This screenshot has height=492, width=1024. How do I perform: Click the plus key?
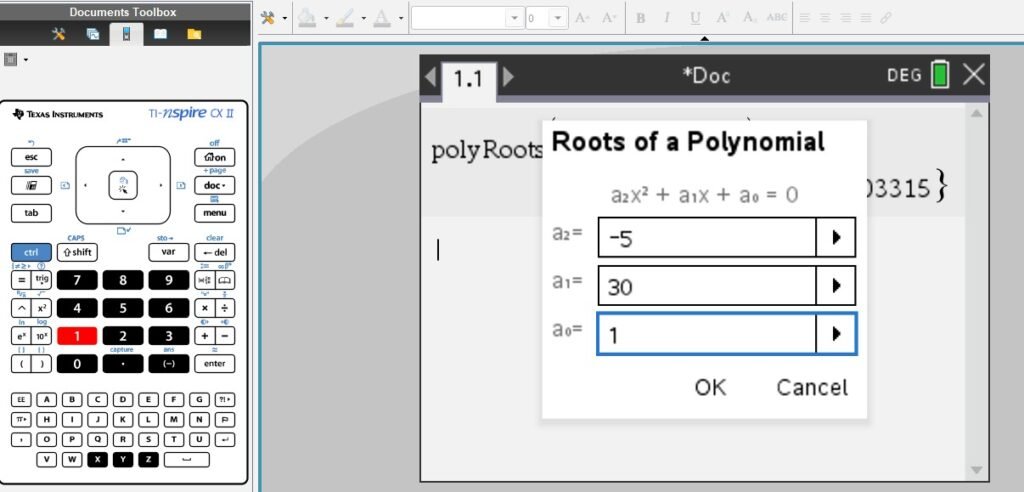point(204,336)
